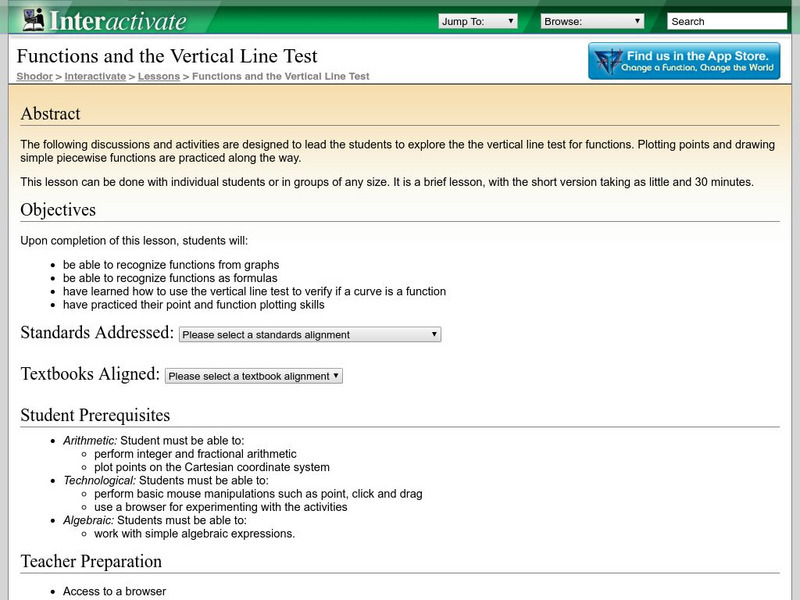Click 'be able to recognize functions from graphs'
The image size is (800, 600).
[x=171, y=265]
